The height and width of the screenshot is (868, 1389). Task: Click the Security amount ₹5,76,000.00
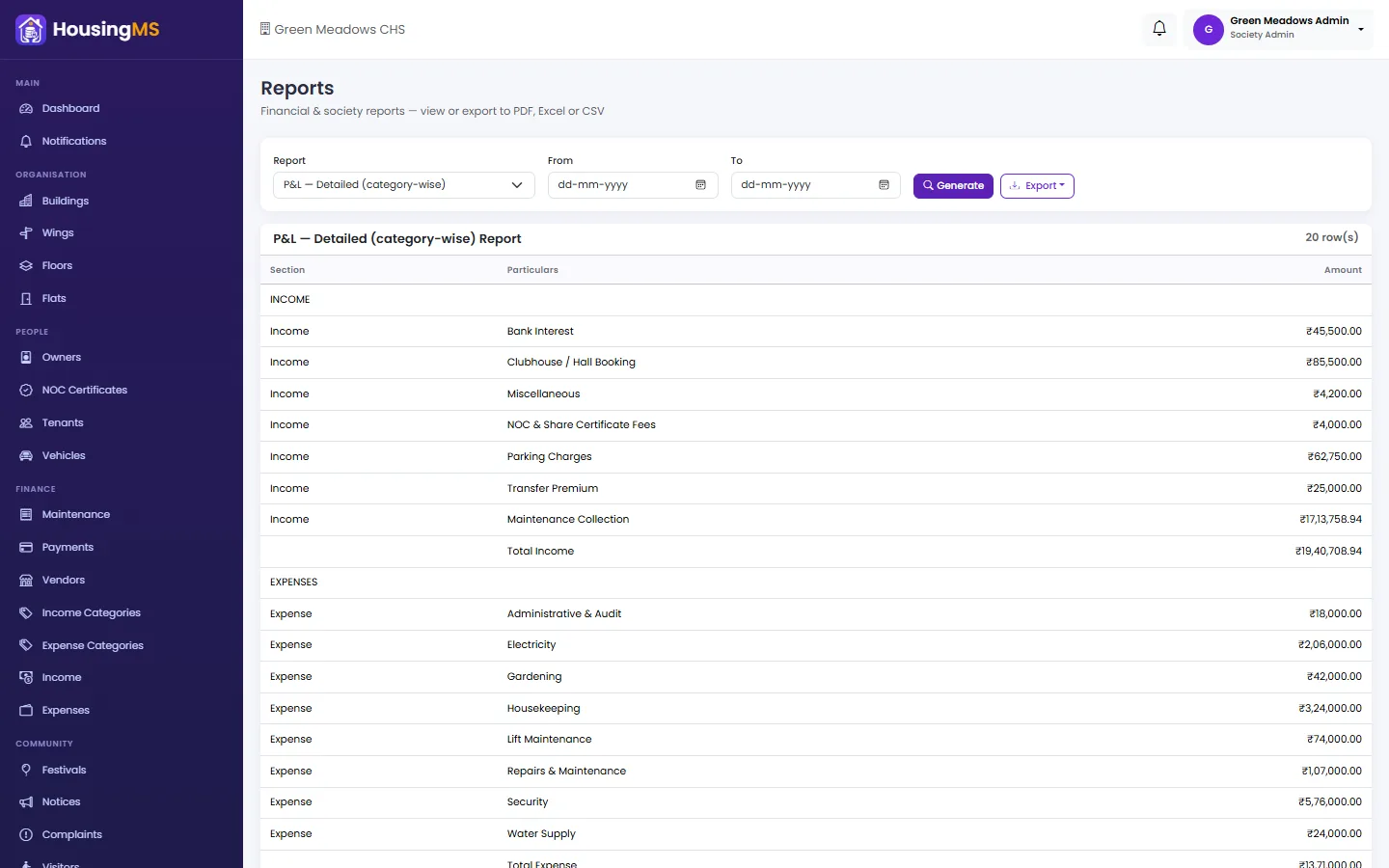pyautogui.click(x=1330, y=802)
